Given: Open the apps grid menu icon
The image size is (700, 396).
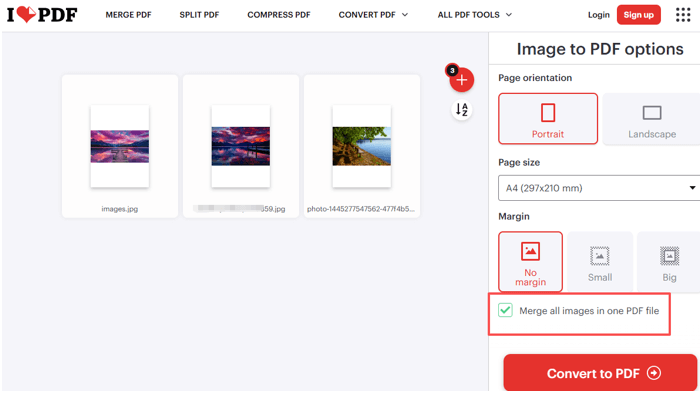Looking at the screenshot, I should point(683,15).
